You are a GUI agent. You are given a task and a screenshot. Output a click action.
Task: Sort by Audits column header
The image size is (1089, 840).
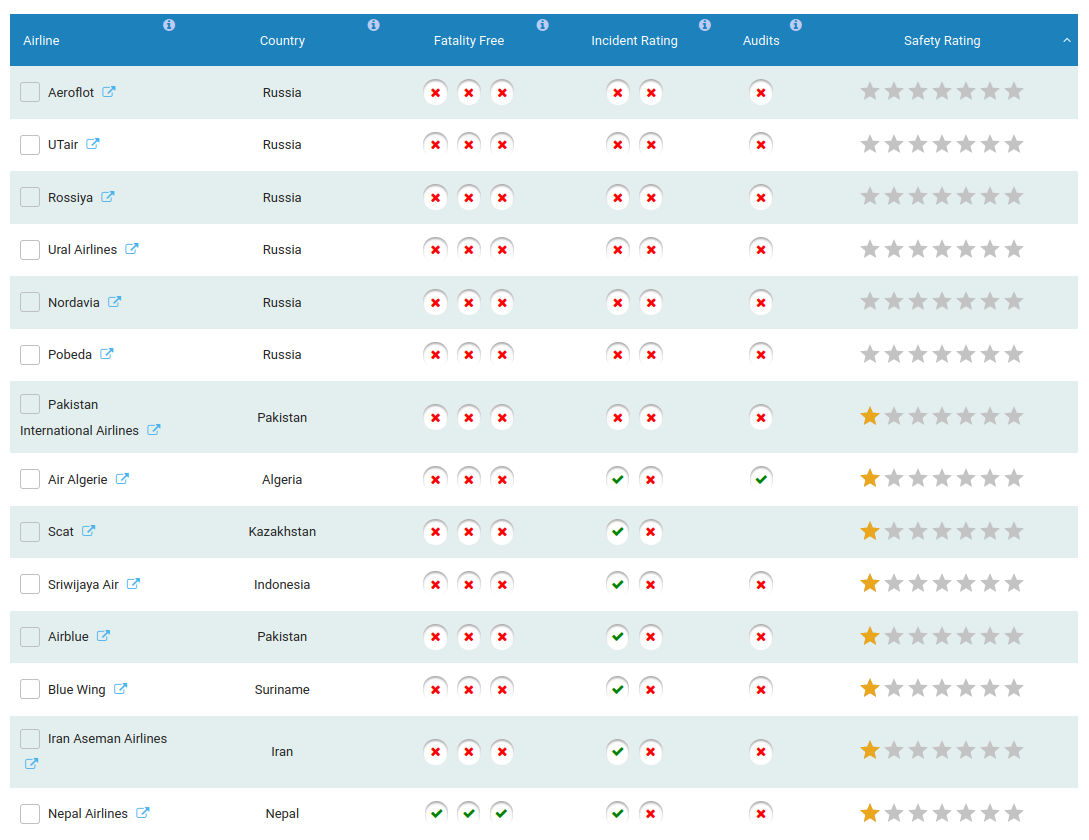pyautogui.click(x=761, y=40)
